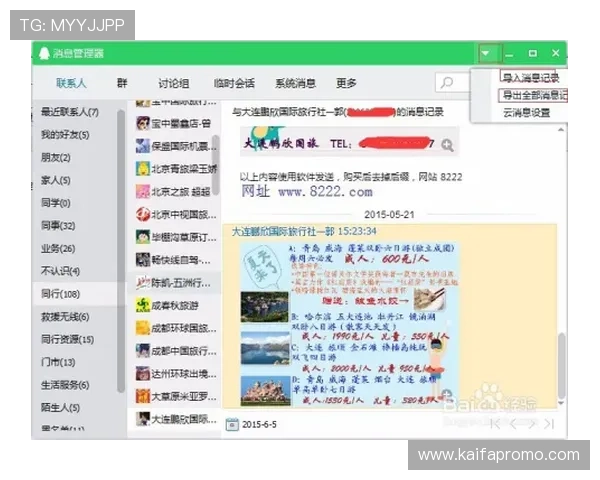Switch to the 讨论组 tab
Image resolution: width=600 pixels, height=480 pixels.
(174, 83)
